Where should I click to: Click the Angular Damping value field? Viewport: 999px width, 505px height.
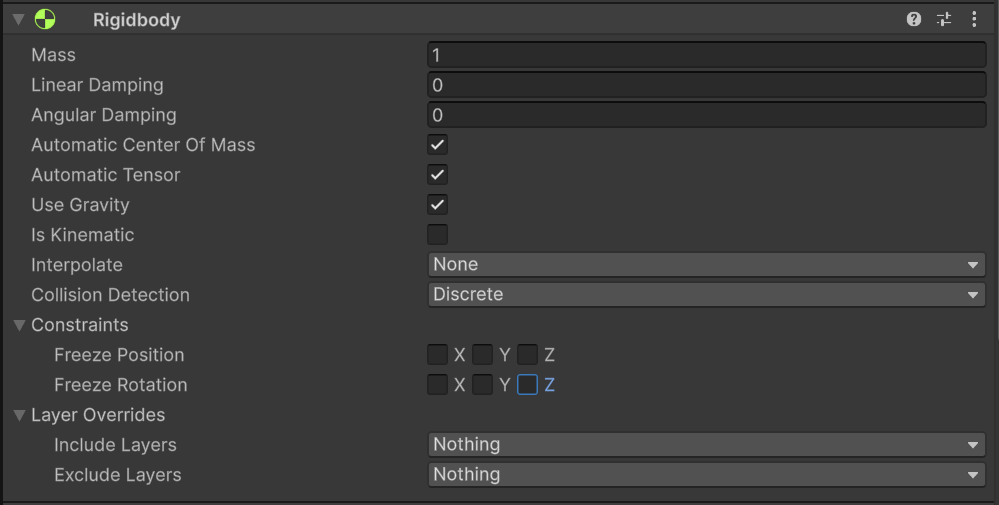[x=706, y=115]
